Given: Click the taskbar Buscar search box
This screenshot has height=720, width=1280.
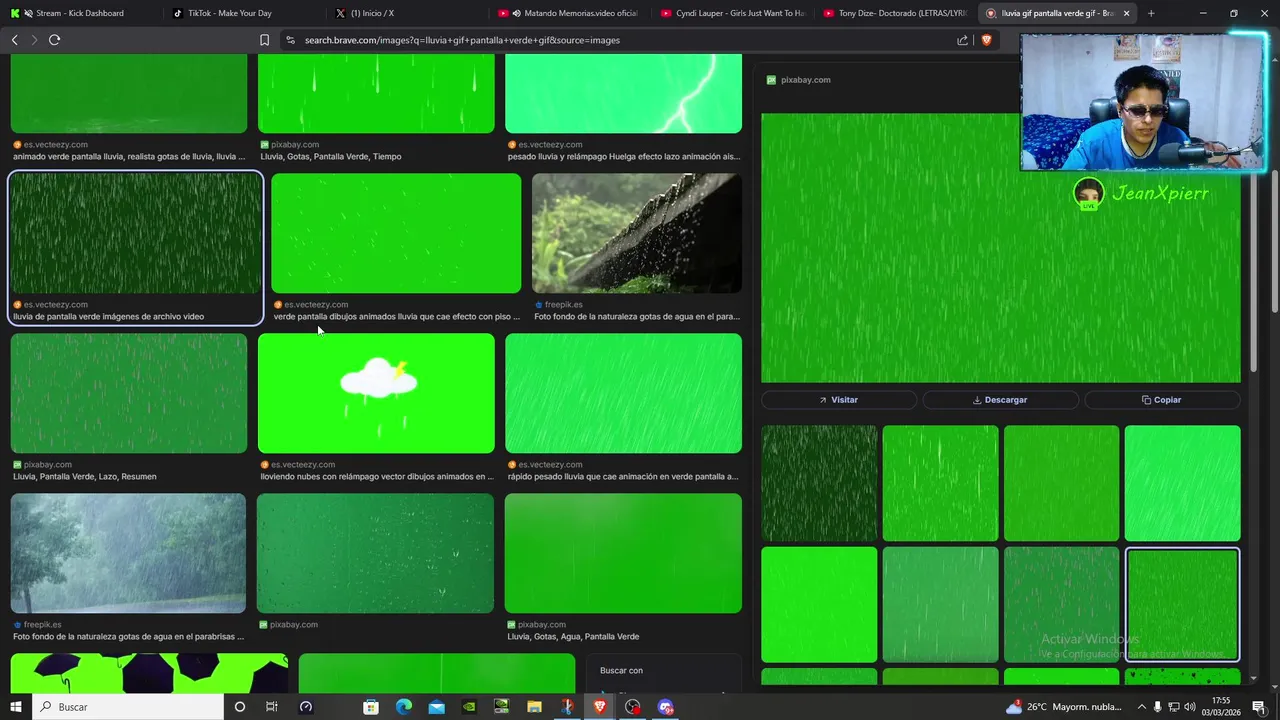Looking at the screenshot, I should click(128, 707).
